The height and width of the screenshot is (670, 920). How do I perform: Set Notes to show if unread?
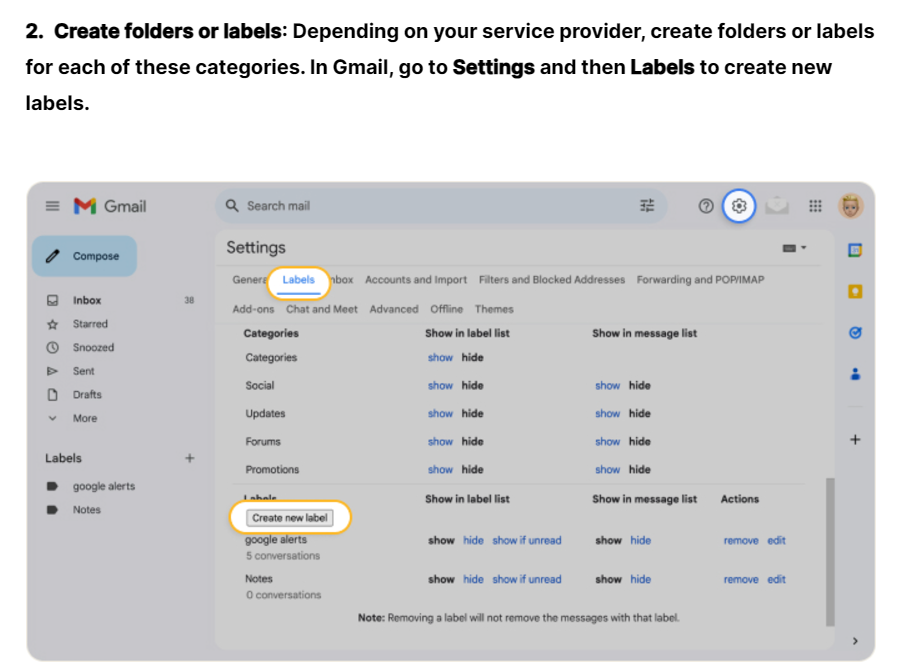click(527, 579)
